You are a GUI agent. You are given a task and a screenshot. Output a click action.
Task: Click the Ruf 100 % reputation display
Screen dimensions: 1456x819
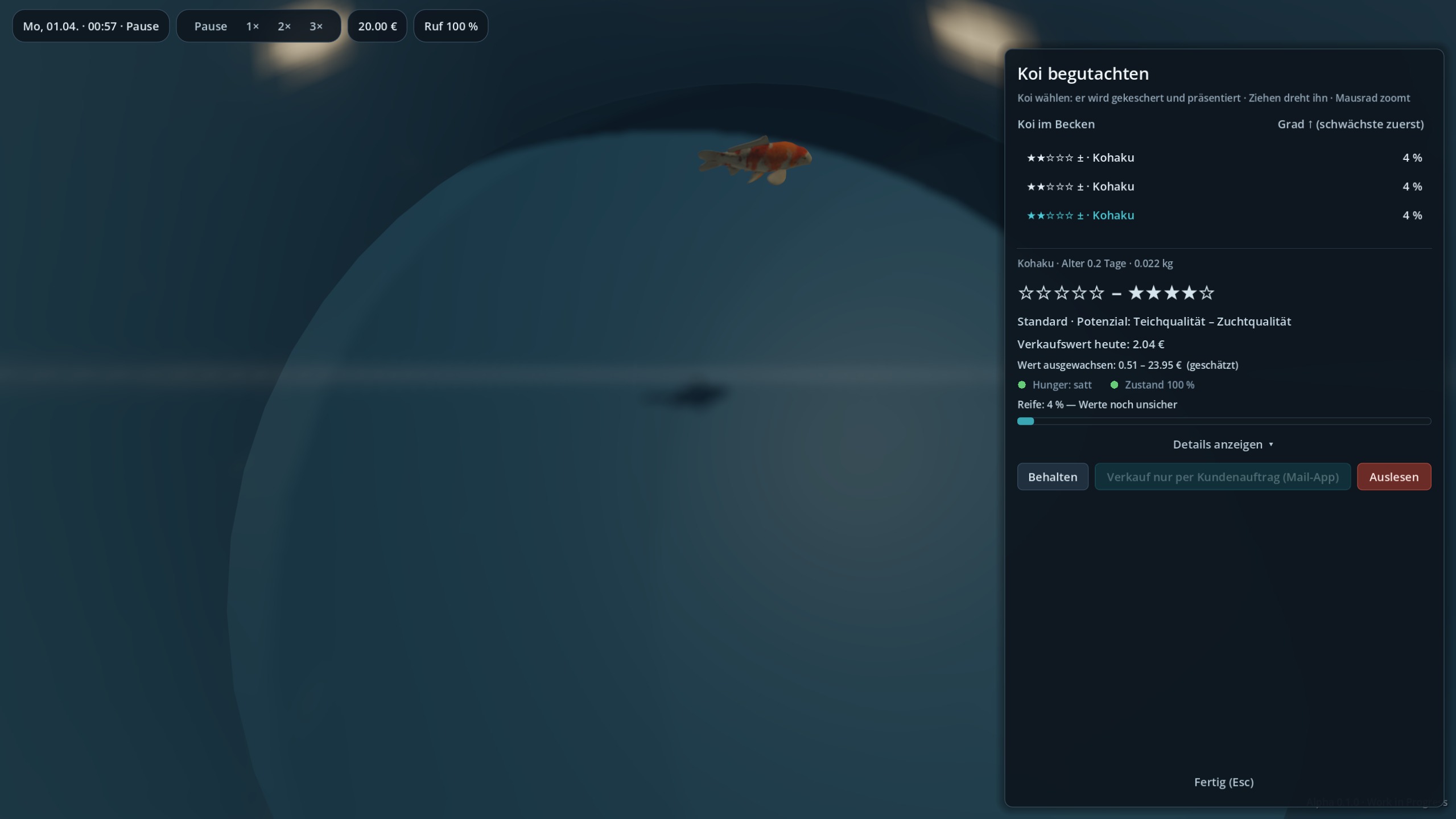pos(451,26)
